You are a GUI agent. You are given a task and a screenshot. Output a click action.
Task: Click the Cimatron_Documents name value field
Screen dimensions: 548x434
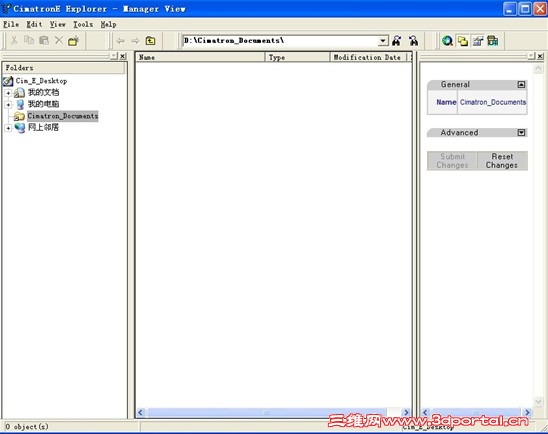(492, 102)
